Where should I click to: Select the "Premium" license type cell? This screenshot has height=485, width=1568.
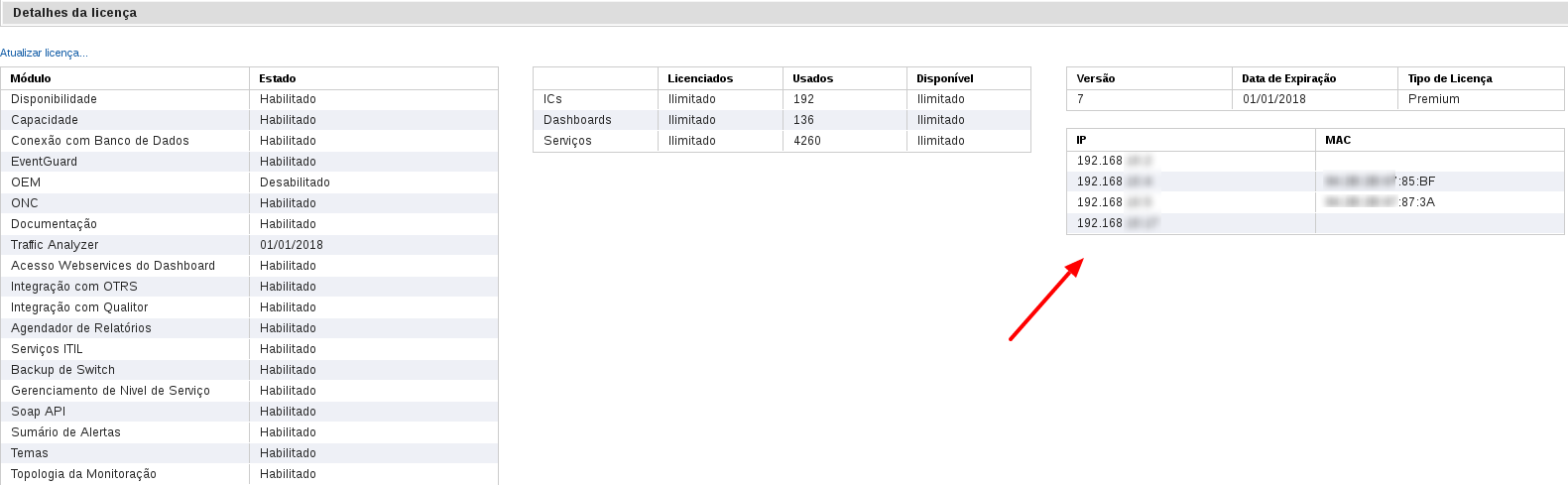pyautogui.click(x=1433, y=99)
